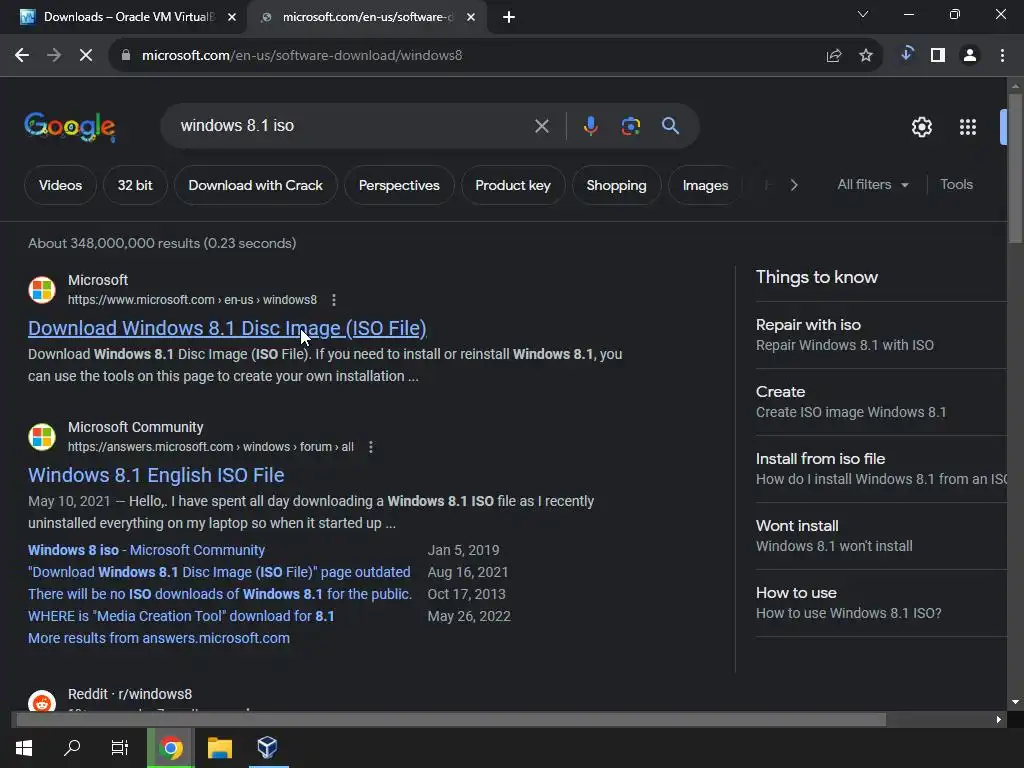The width and height of the screenshot is (1024, 768).
Task: Click the Google logo
Action: coord(70,127)
